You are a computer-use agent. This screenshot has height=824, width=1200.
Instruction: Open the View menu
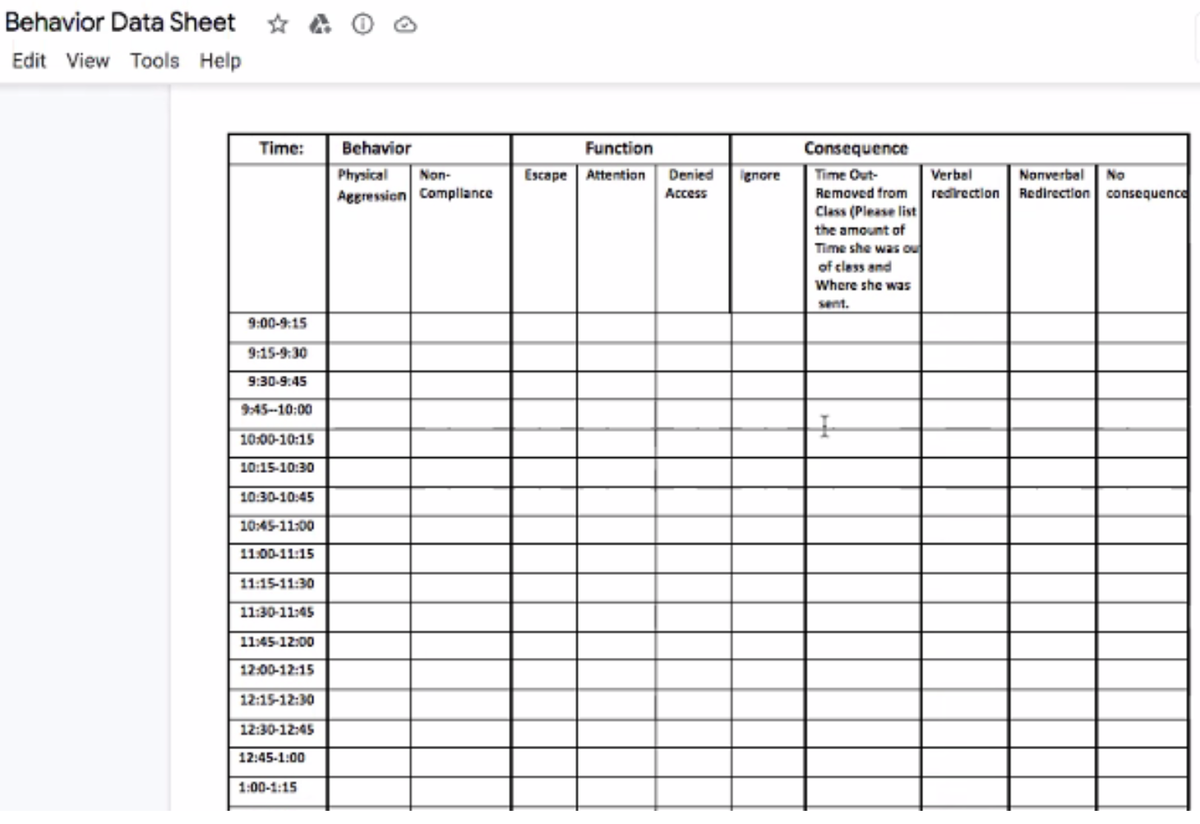click(88, 61)
